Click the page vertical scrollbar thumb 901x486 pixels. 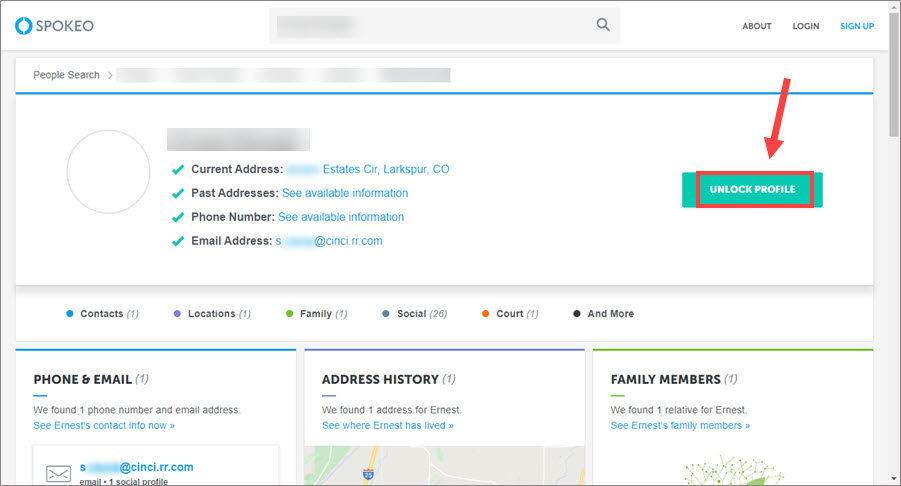tap(894, 75)
